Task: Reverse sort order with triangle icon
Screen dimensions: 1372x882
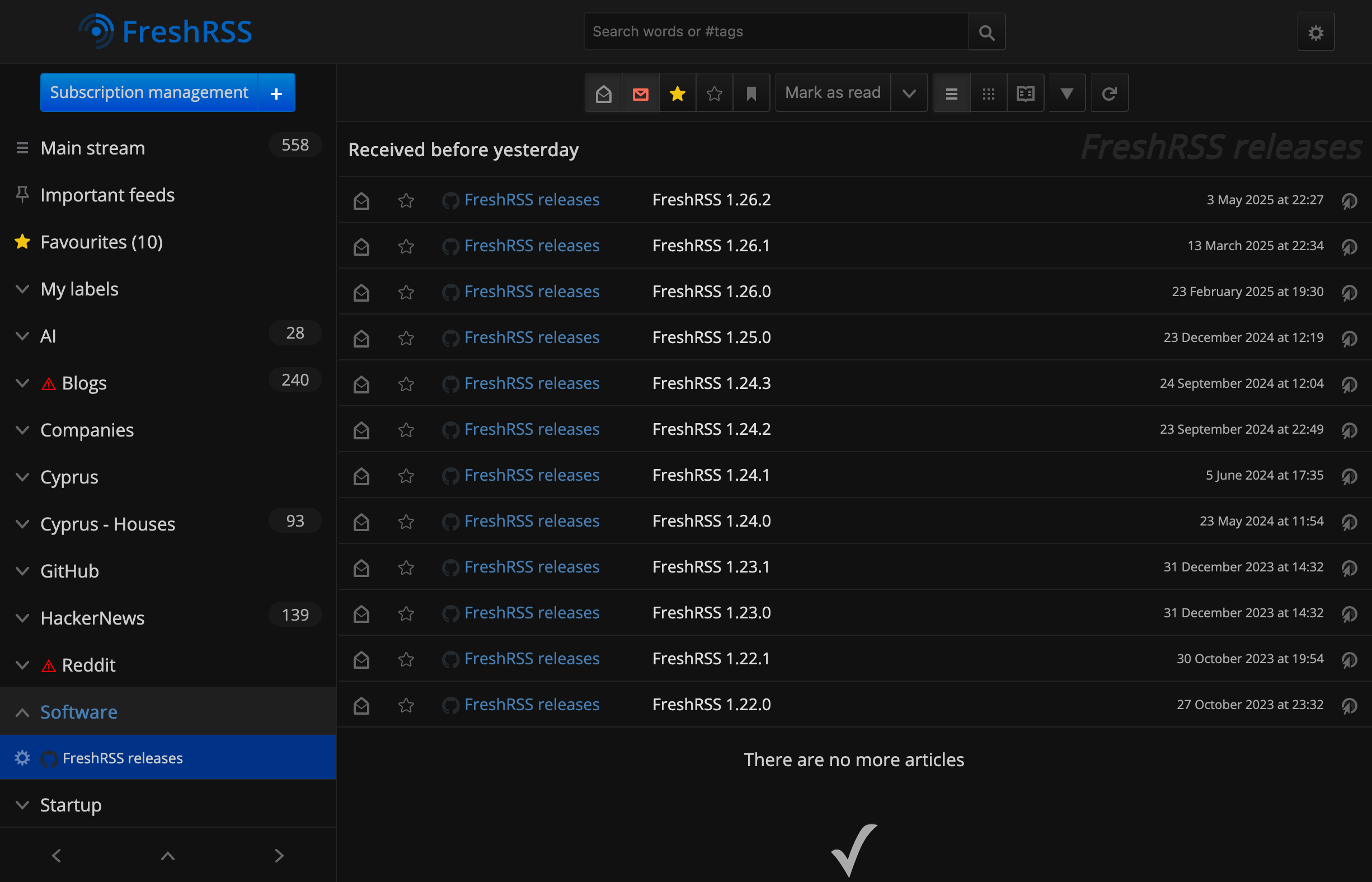Action: [x=1067, y=93]
